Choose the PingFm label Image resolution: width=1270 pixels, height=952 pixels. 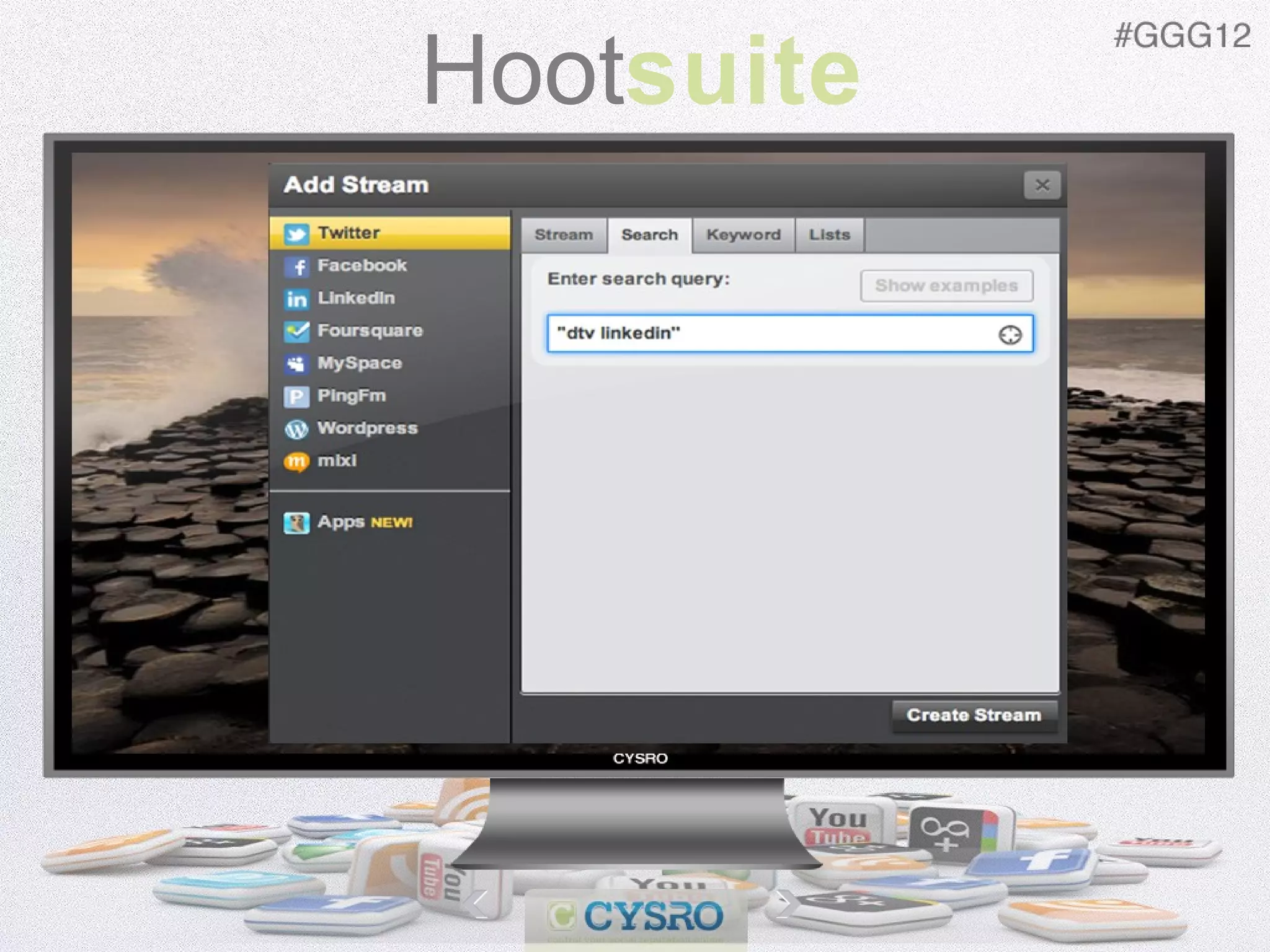click(x=352, y=396)
